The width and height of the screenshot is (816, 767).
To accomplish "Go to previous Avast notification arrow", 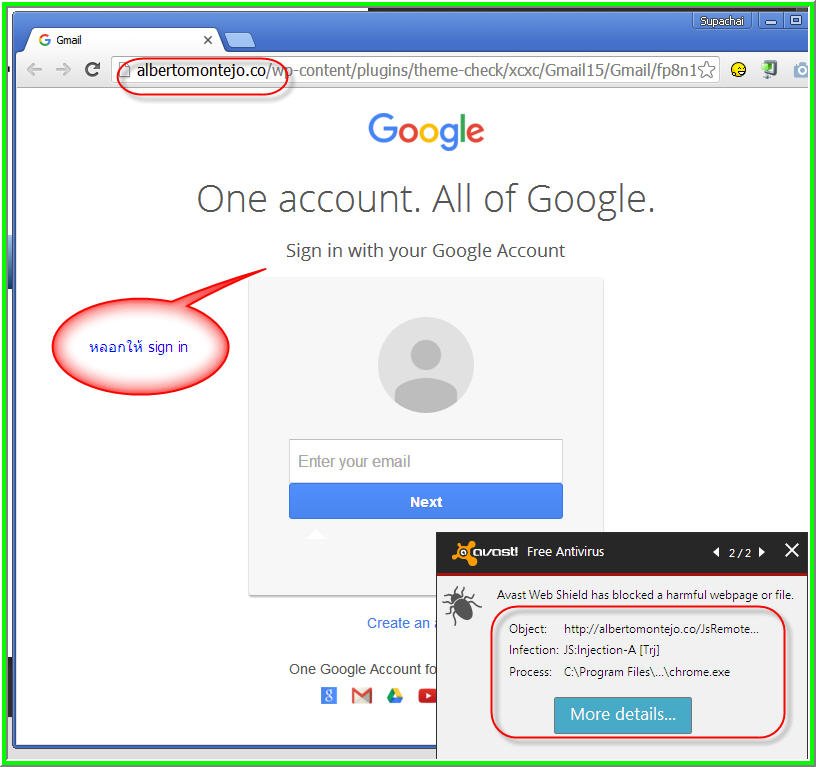I will [x=717, y=552].
